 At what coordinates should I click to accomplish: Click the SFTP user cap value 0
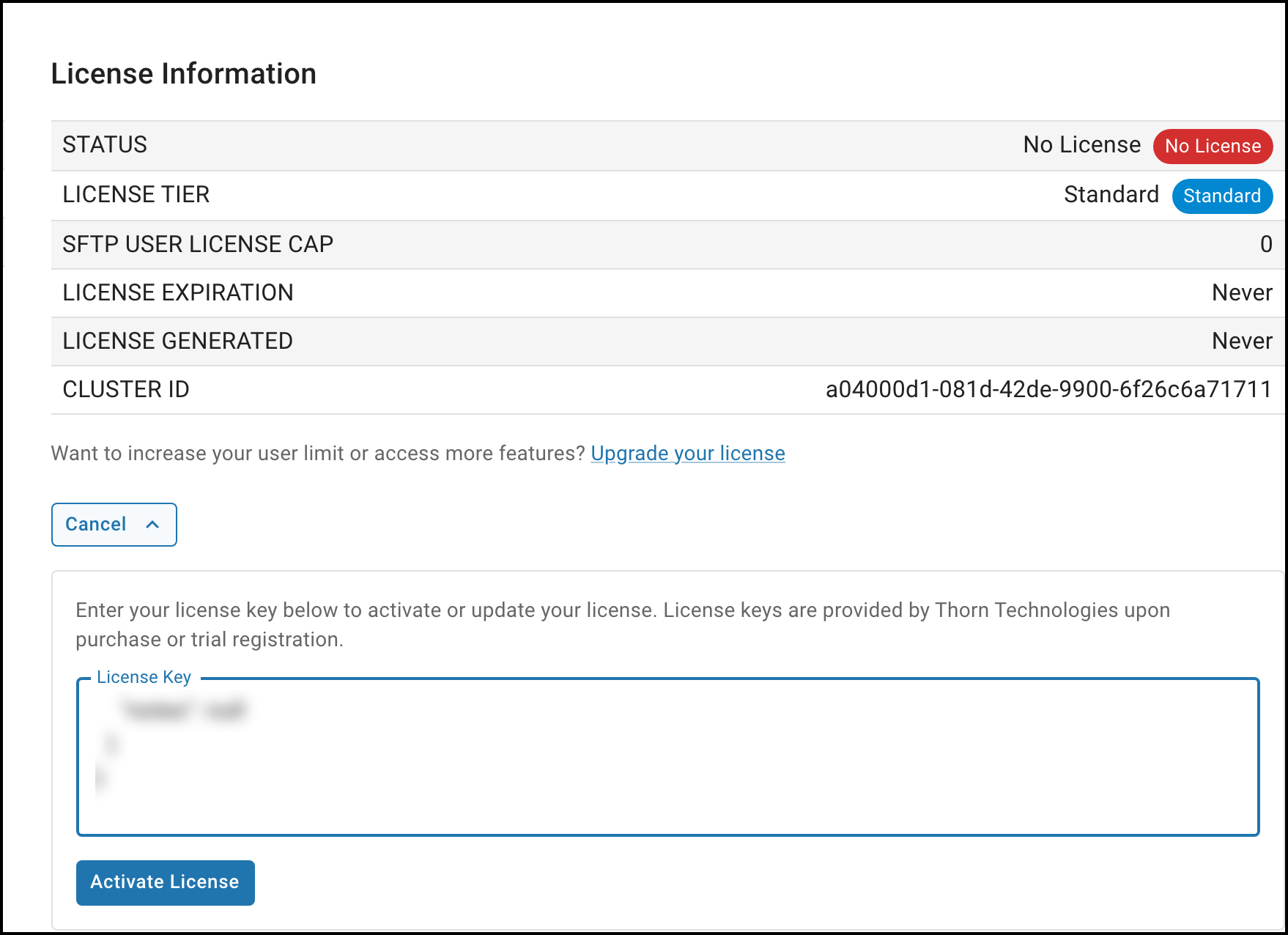click(1266, 244)
